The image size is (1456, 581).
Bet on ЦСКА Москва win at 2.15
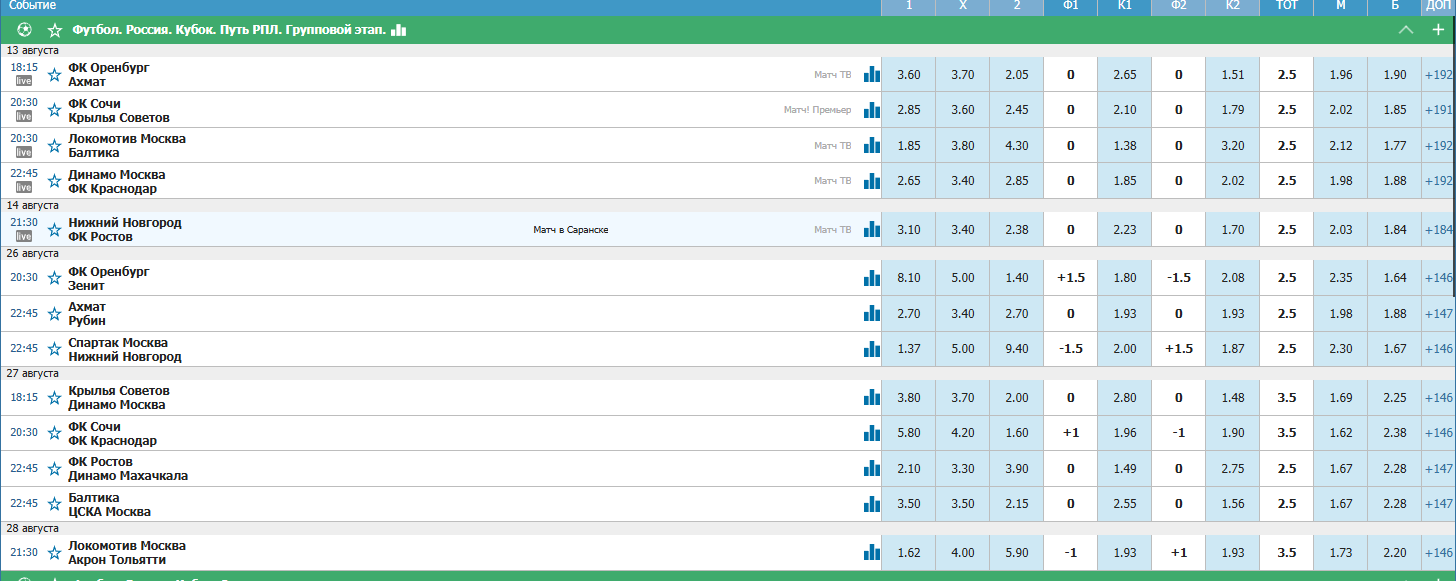(x=1017, y=504)
